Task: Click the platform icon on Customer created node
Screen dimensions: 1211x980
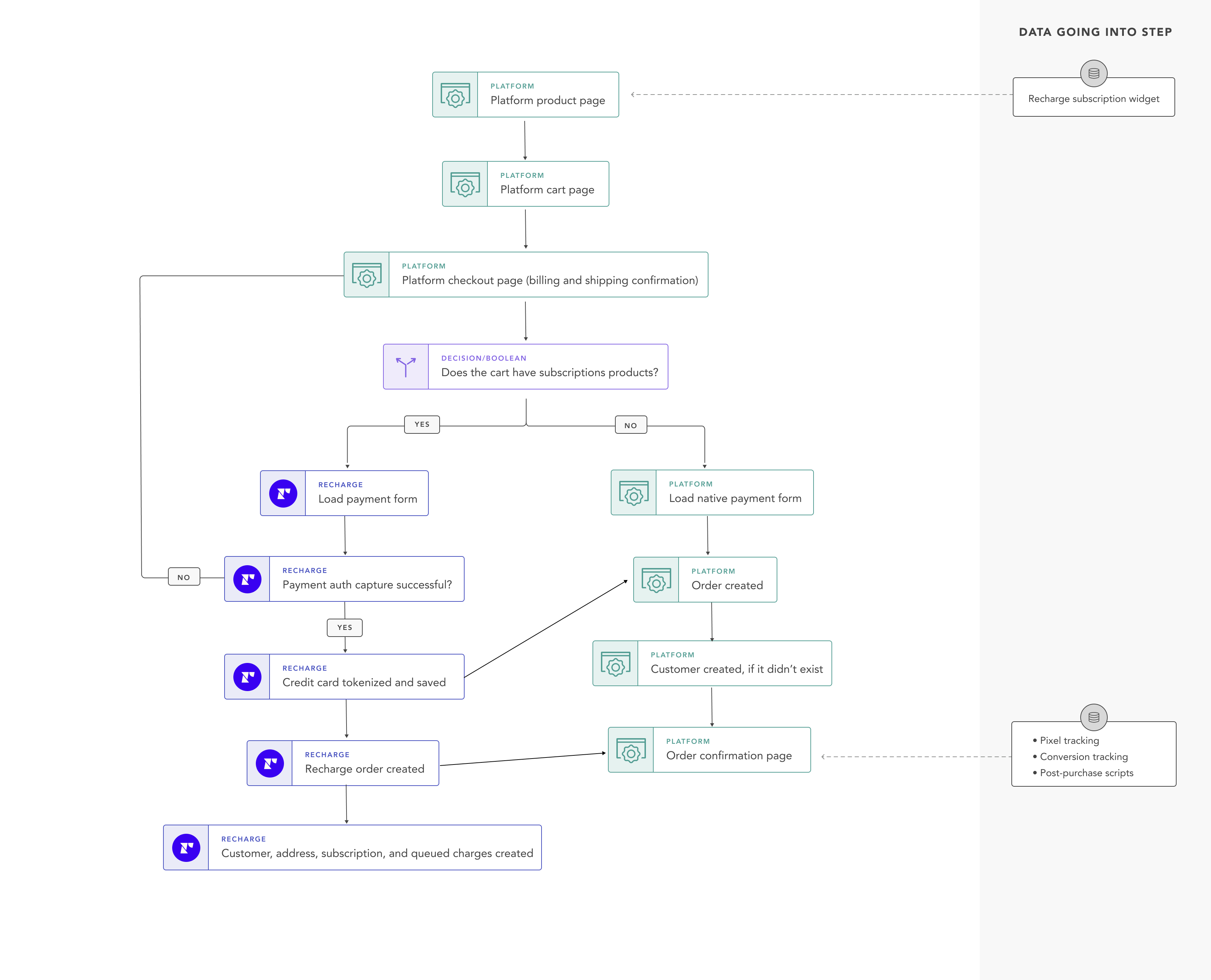Action: [615, 663]
